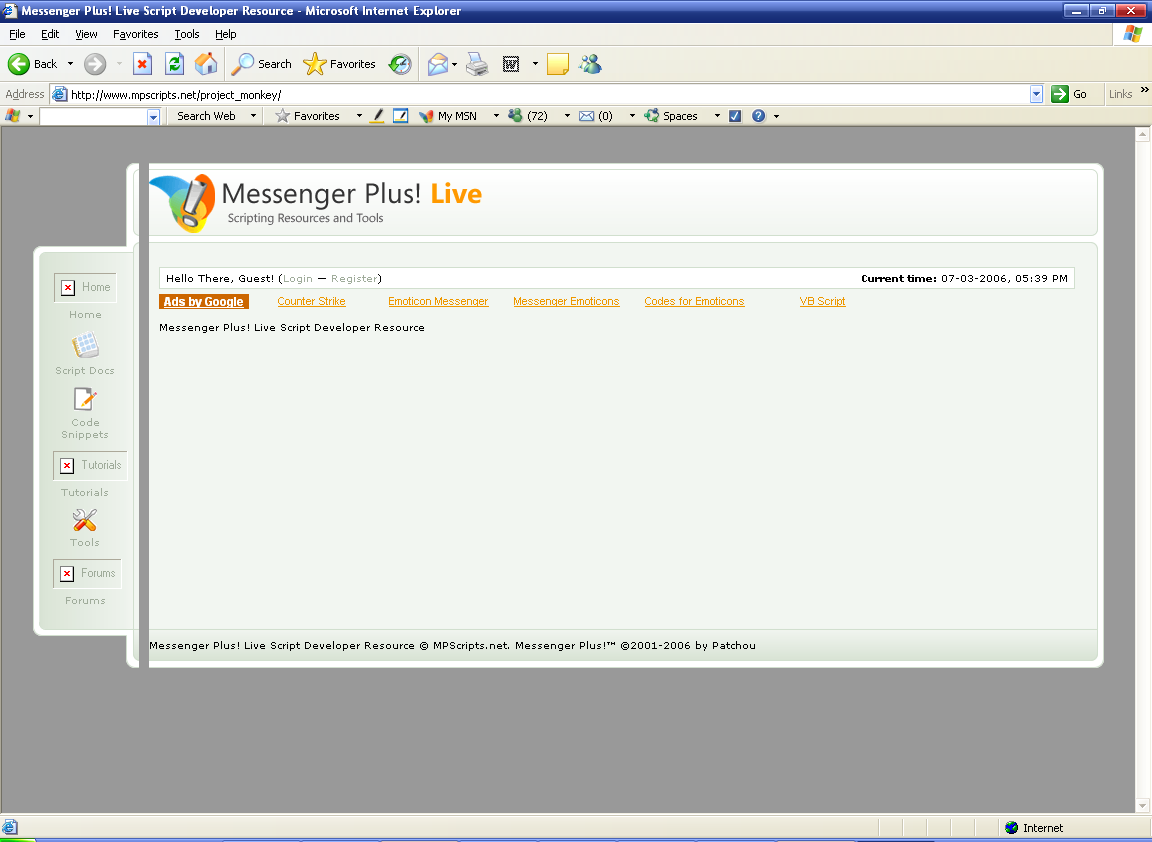
Task: Expand My MSN dropdown arrow
Action: [496, 116]
